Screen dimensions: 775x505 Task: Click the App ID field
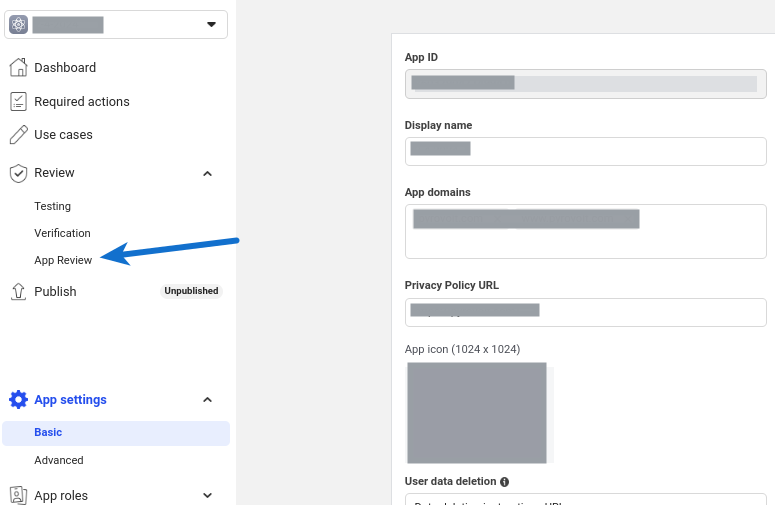click(x=585, y=84)
